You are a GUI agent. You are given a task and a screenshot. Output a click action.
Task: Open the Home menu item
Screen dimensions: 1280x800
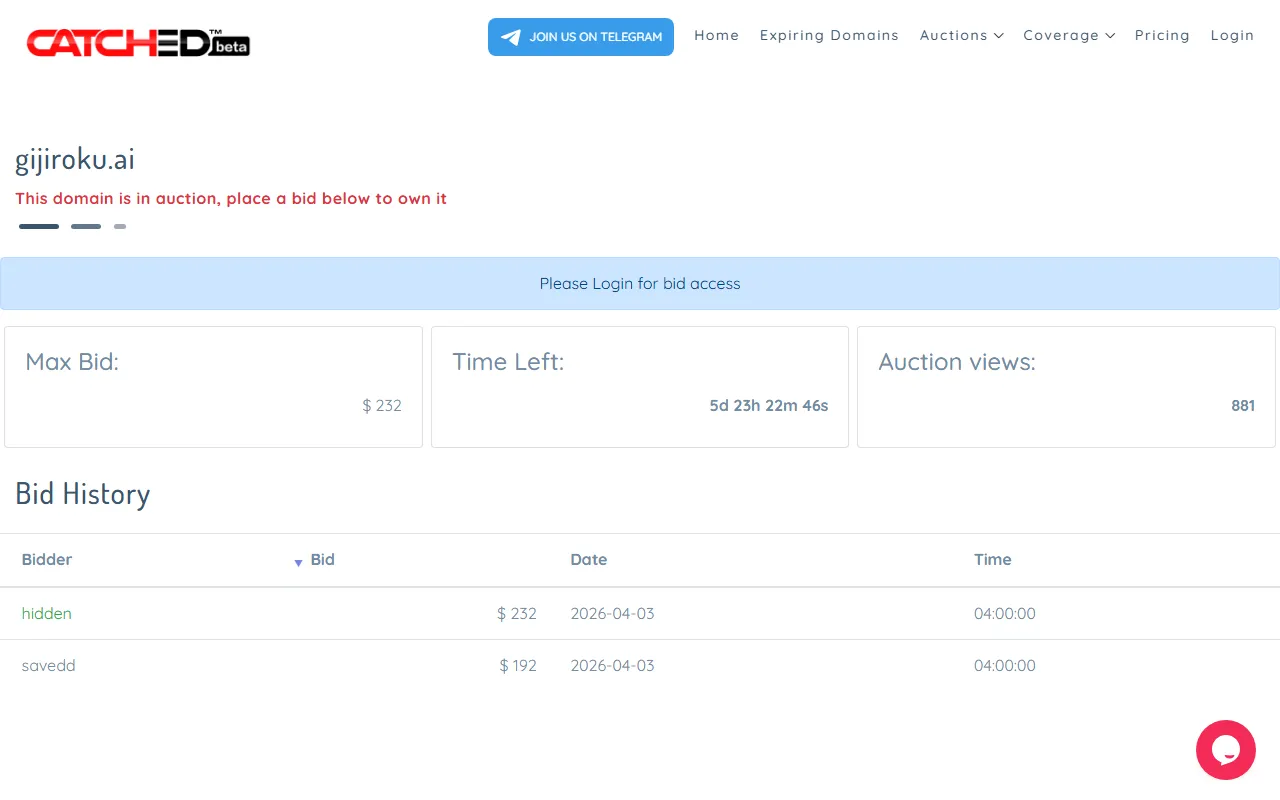(x=716, y=35)
